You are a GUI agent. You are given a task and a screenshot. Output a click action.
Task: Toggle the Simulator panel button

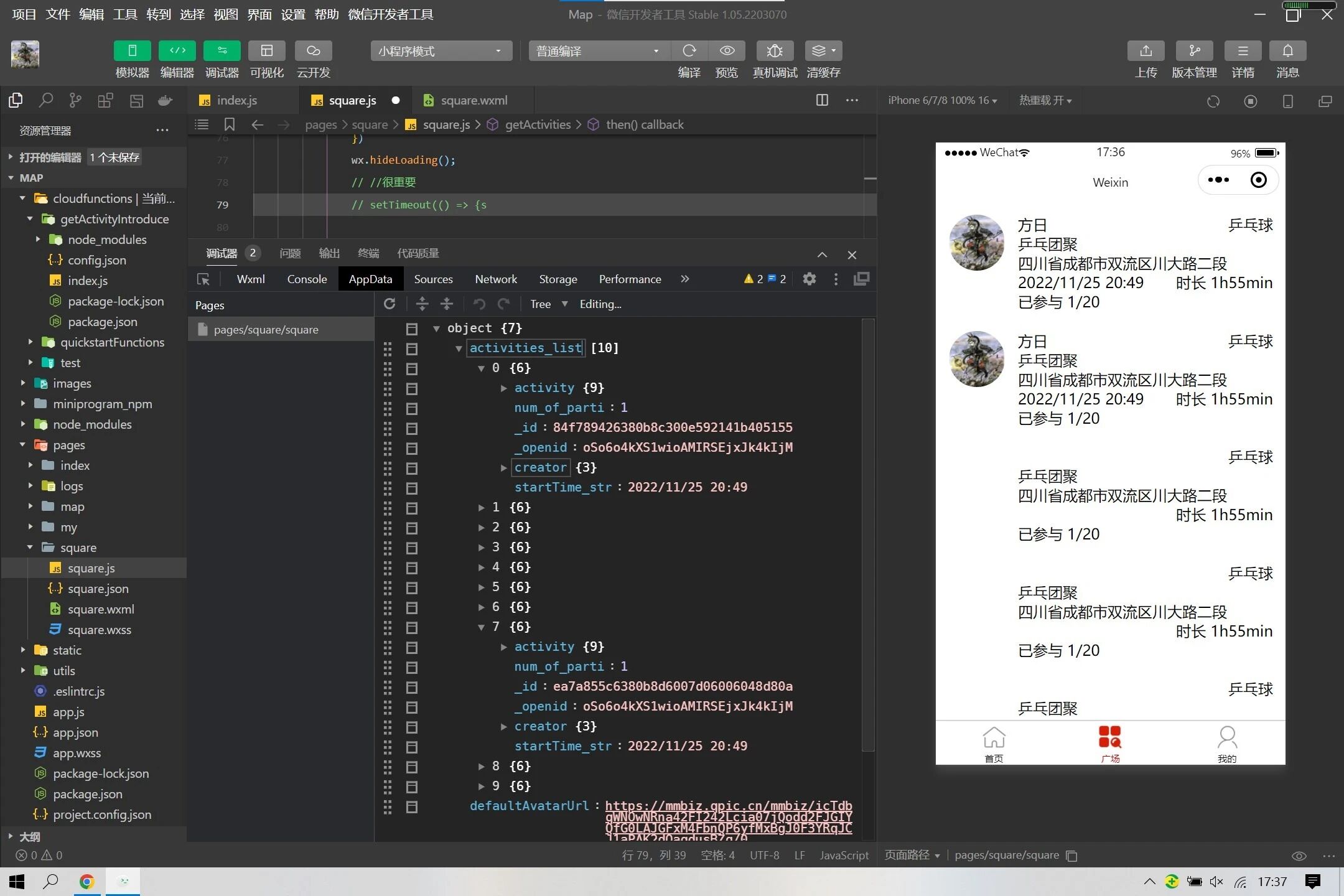pyautogui.click(x=132, y=50)
